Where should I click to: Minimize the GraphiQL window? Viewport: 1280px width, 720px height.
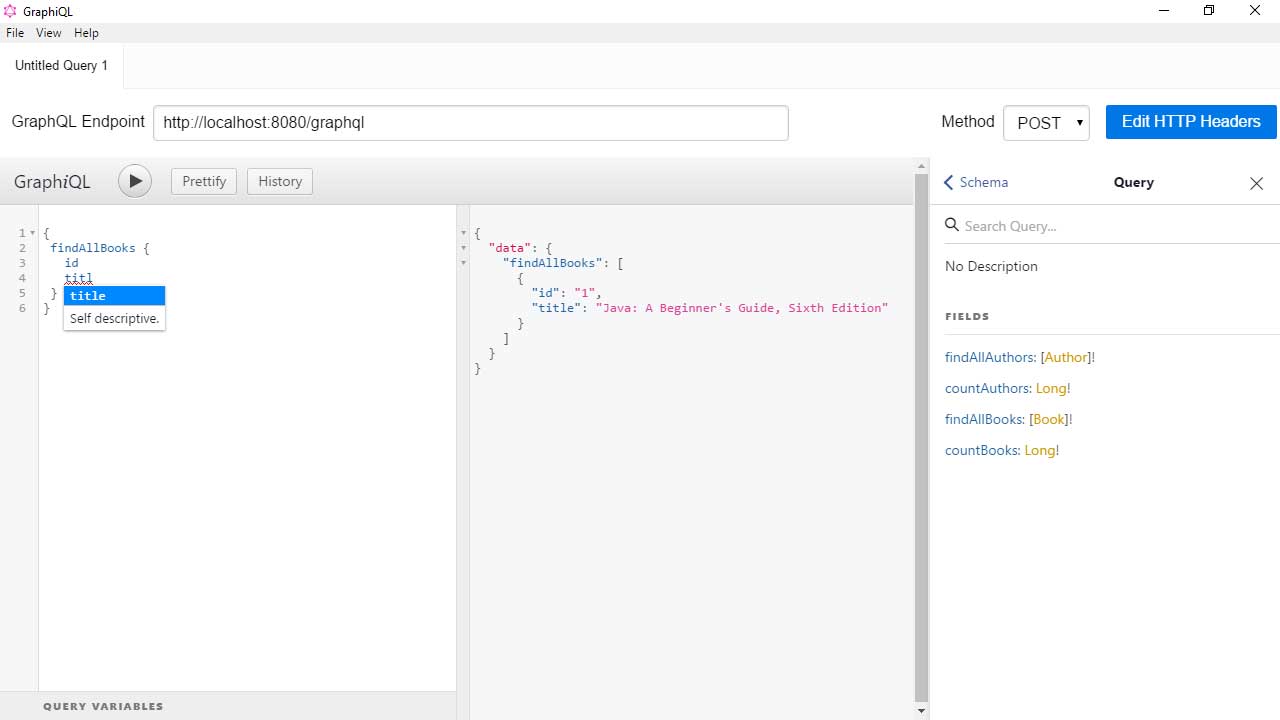[x=1164, y=11]
